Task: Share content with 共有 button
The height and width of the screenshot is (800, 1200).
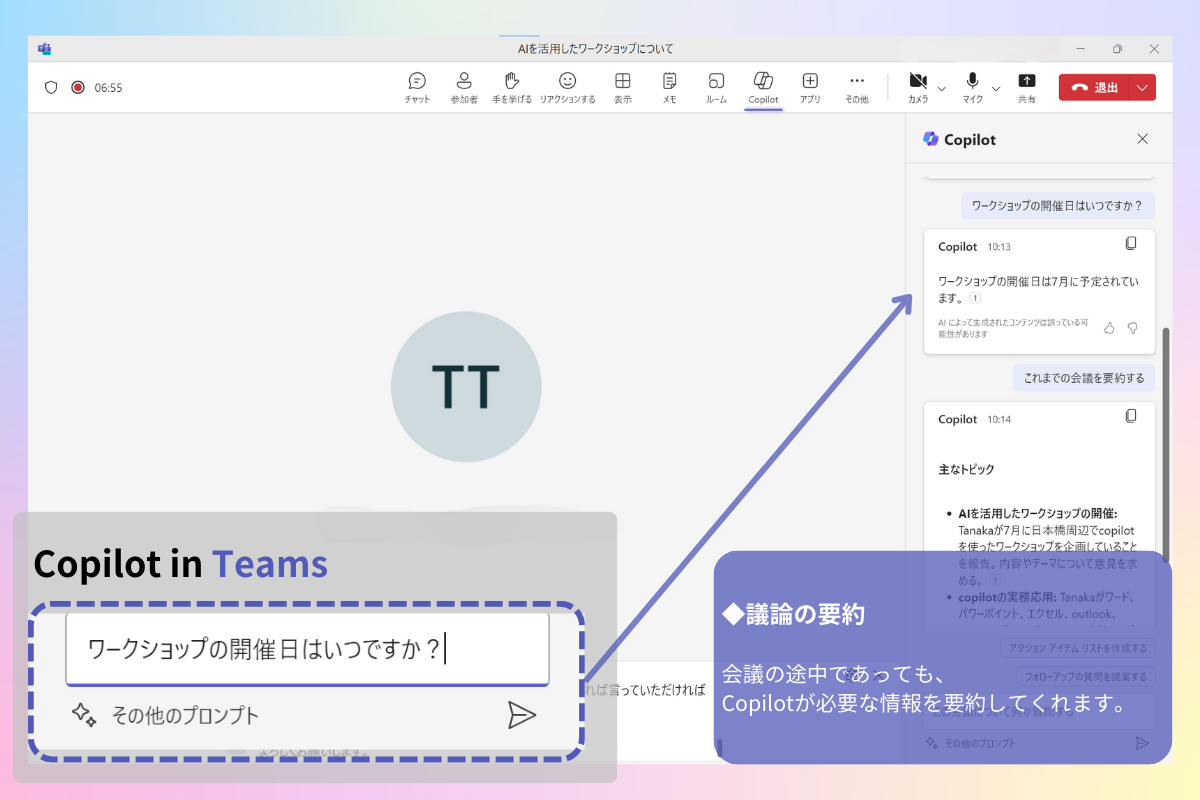Action: [1027, 88]
